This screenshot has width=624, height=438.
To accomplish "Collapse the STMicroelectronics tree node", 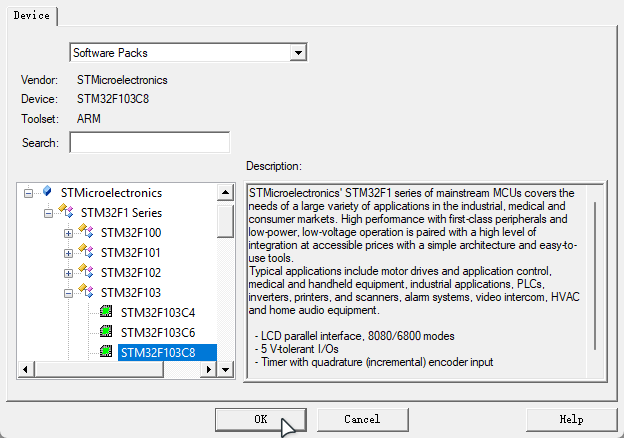I will point(28,193).
